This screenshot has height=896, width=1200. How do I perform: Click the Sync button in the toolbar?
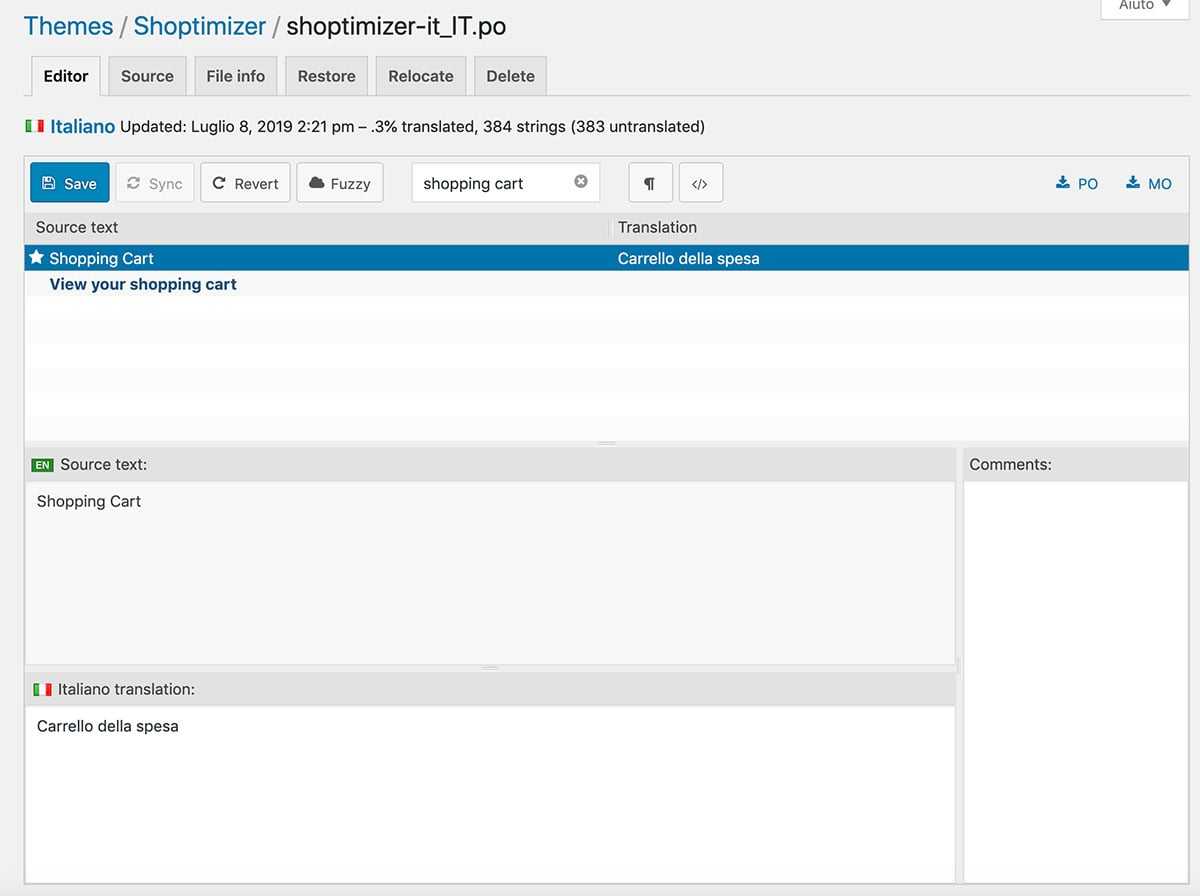[x=155, y=183]
